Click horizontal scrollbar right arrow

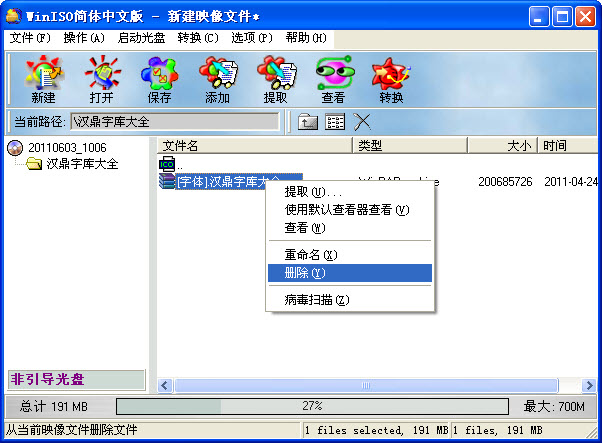pyautogui.click(x=589, y=385)
